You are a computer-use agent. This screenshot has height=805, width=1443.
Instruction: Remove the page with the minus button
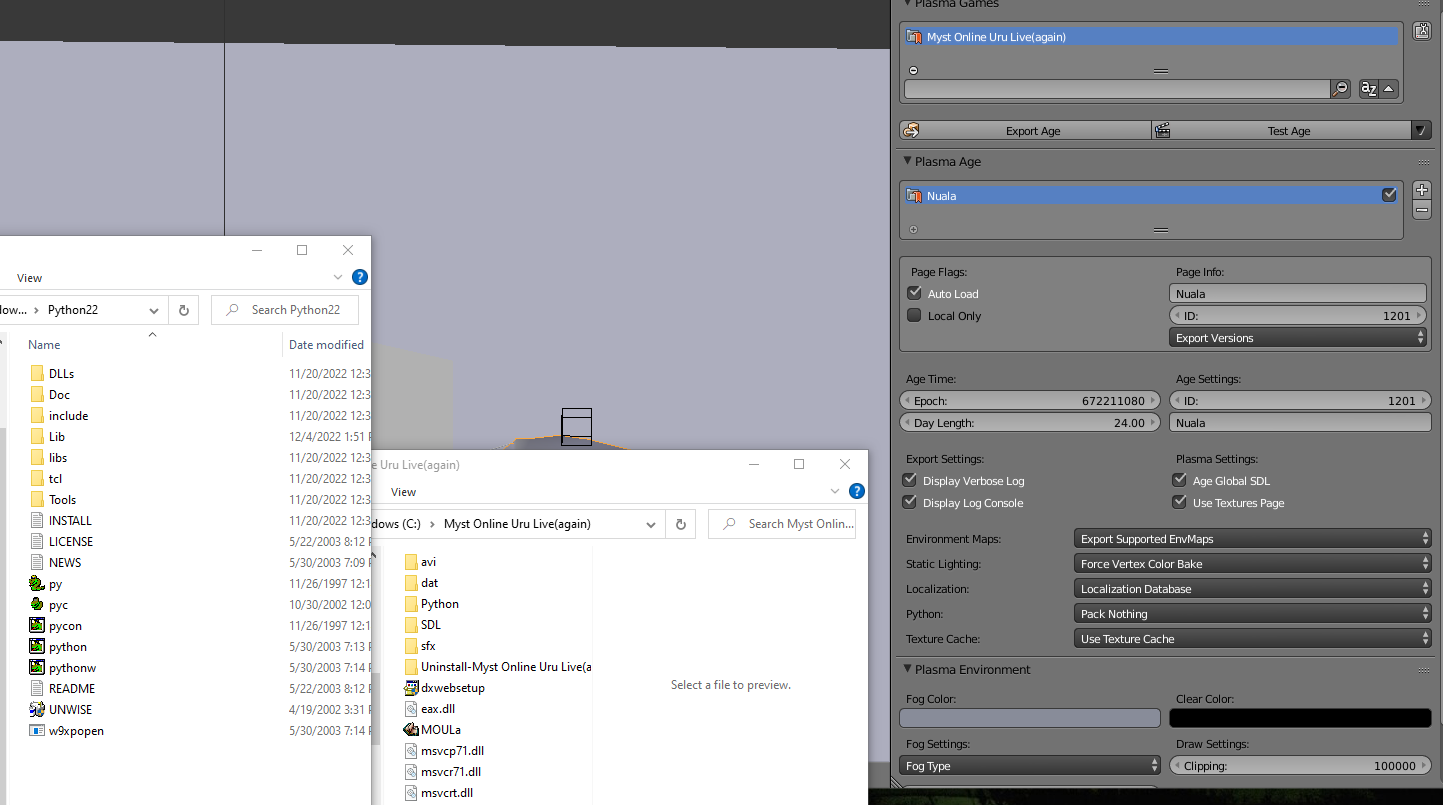pos(1422,210)
